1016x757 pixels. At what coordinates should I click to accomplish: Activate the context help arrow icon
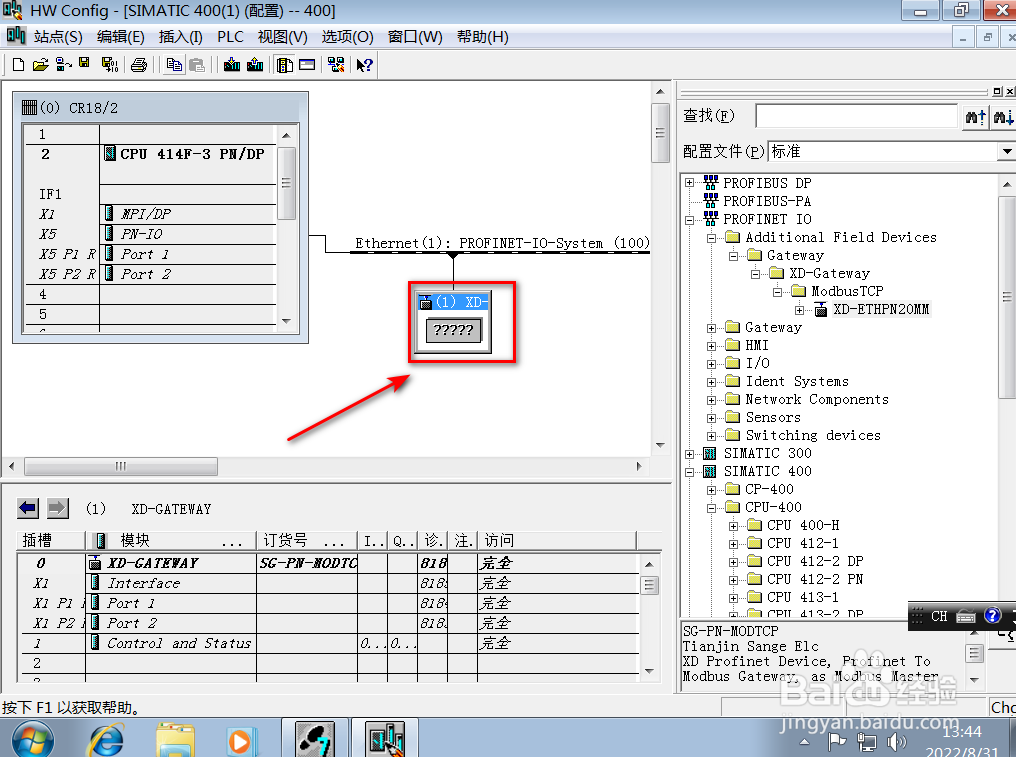[364, 65]
